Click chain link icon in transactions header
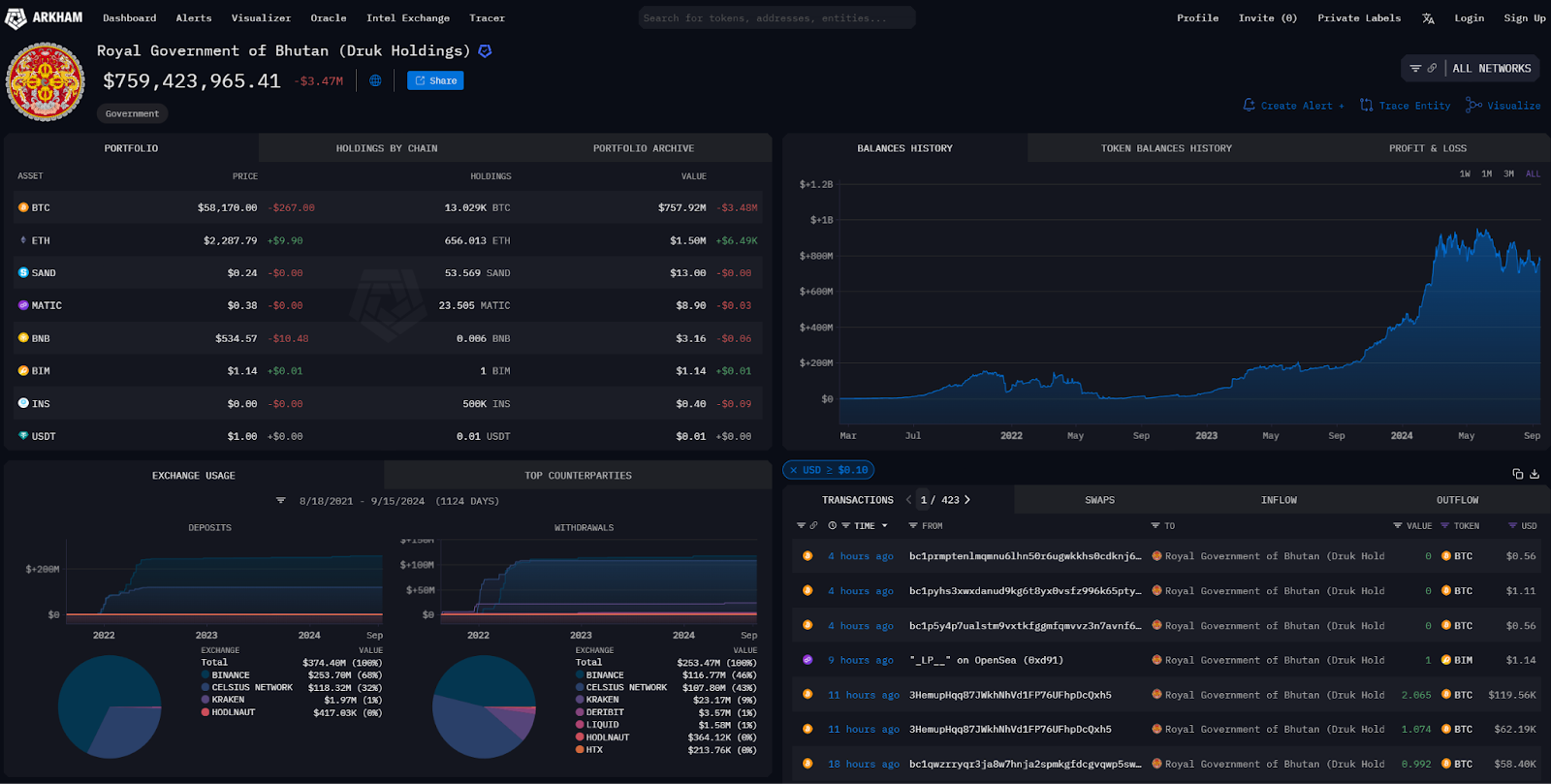 coord(813,525)
